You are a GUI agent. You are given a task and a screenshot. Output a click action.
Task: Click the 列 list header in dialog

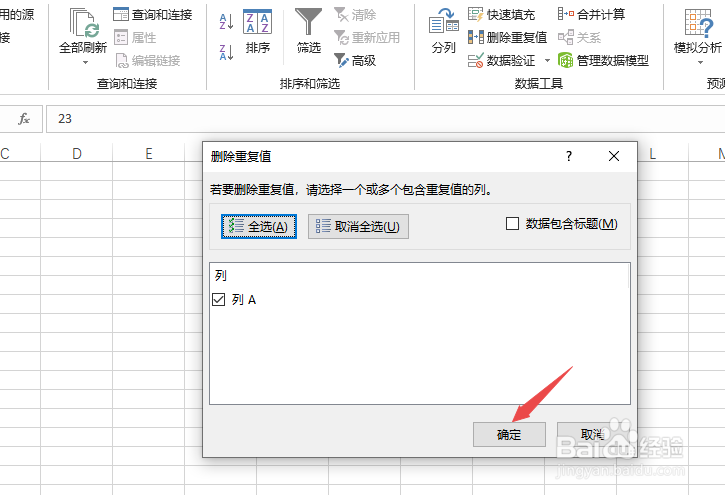[x=221, y=276]
